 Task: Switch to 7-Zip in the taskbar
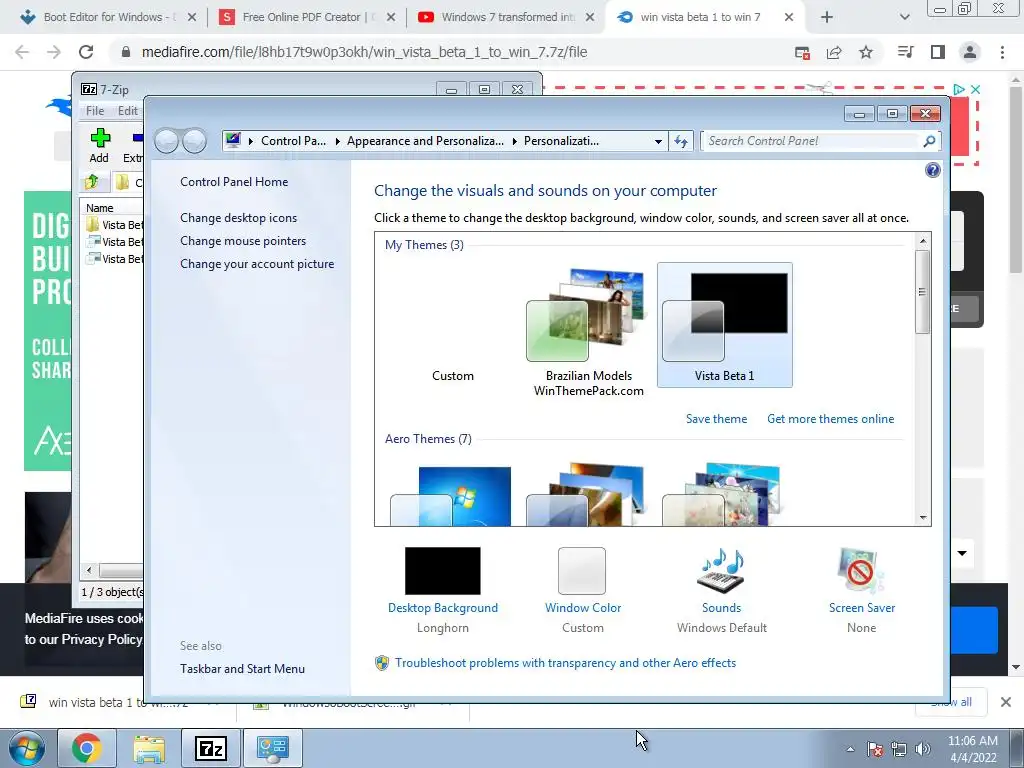coord(210,748)
